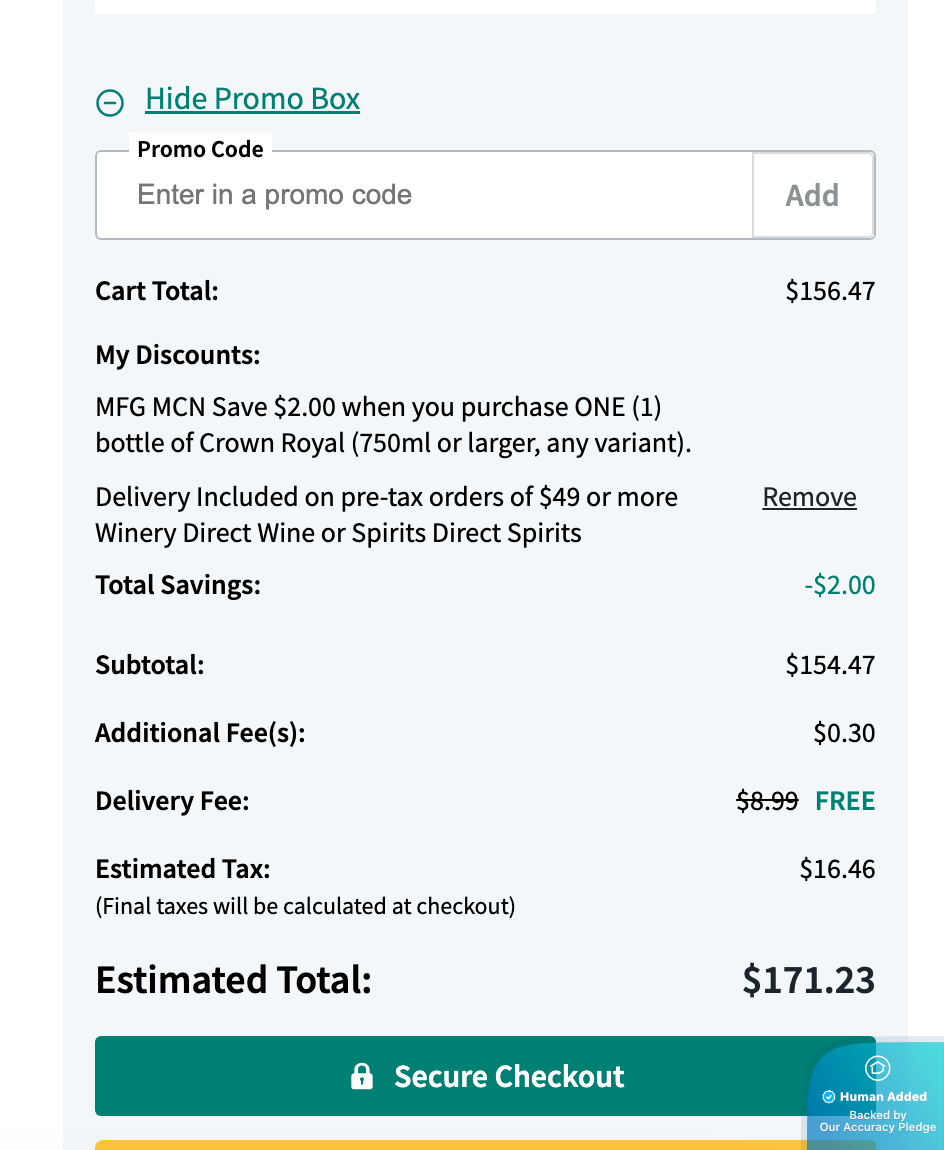Viewport: 944px width, 1150px height.
Task: Click the Crown Royal discount description
Action: click(x=393, y=425)
